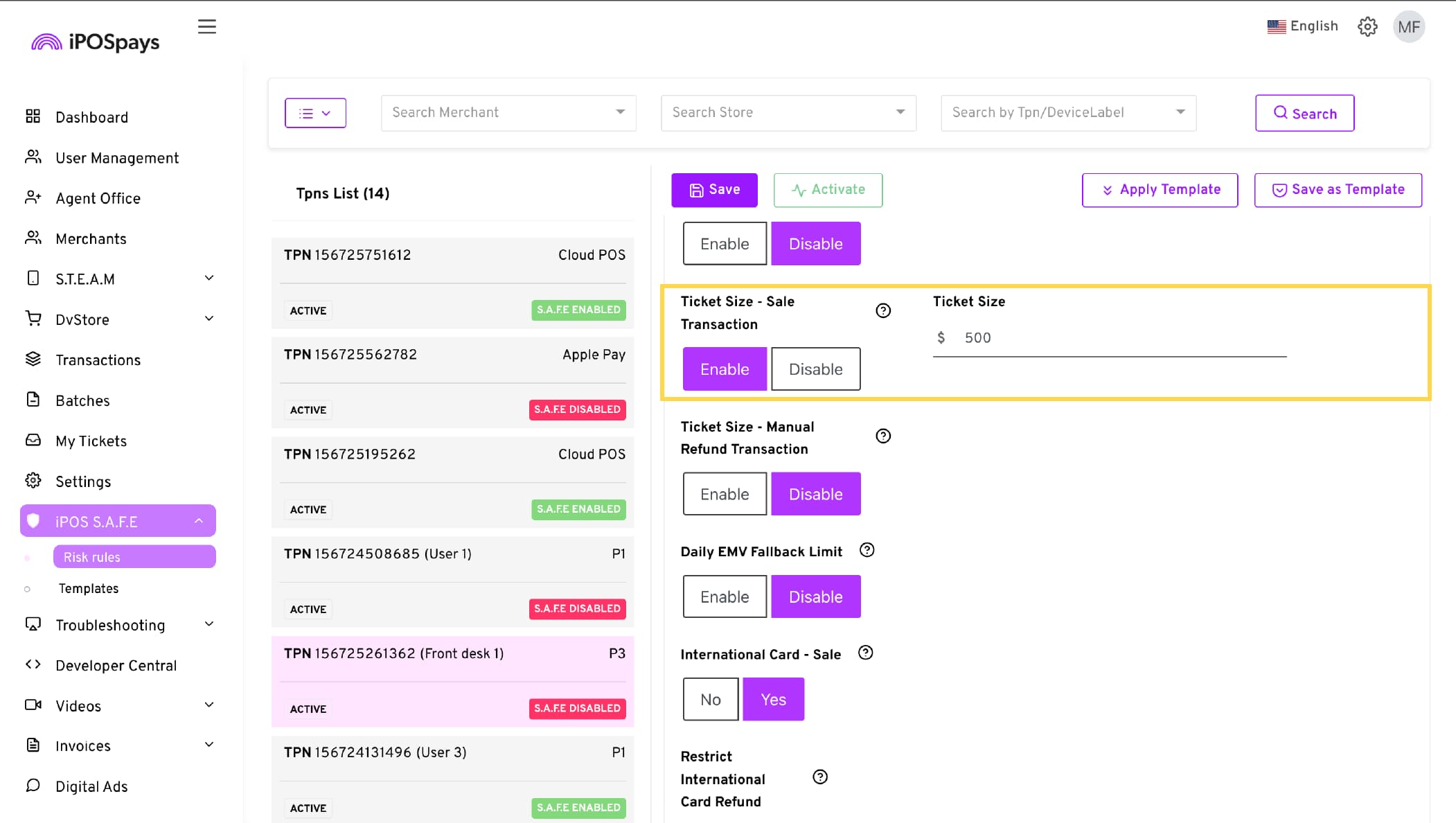
Task: Open MF user avatar menu
Action: [1408, 27]
